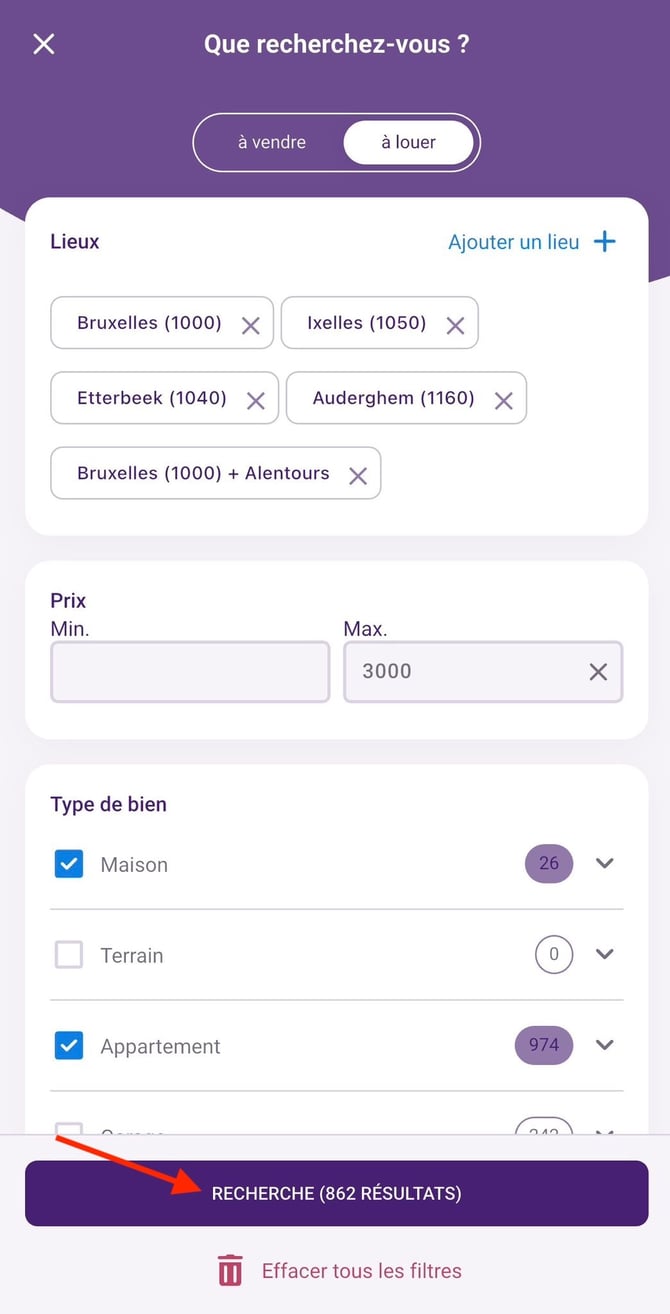
Task: Select the à louer option
Action: point(408,142)
